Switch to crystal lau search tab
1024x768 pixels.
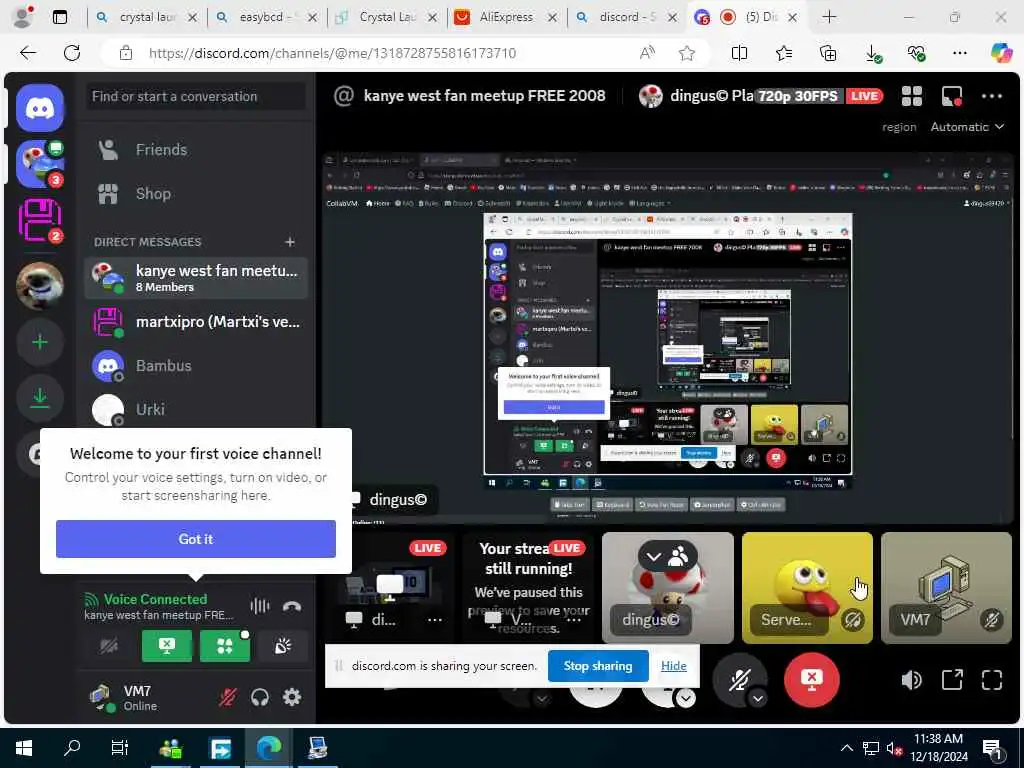(146, 17)
